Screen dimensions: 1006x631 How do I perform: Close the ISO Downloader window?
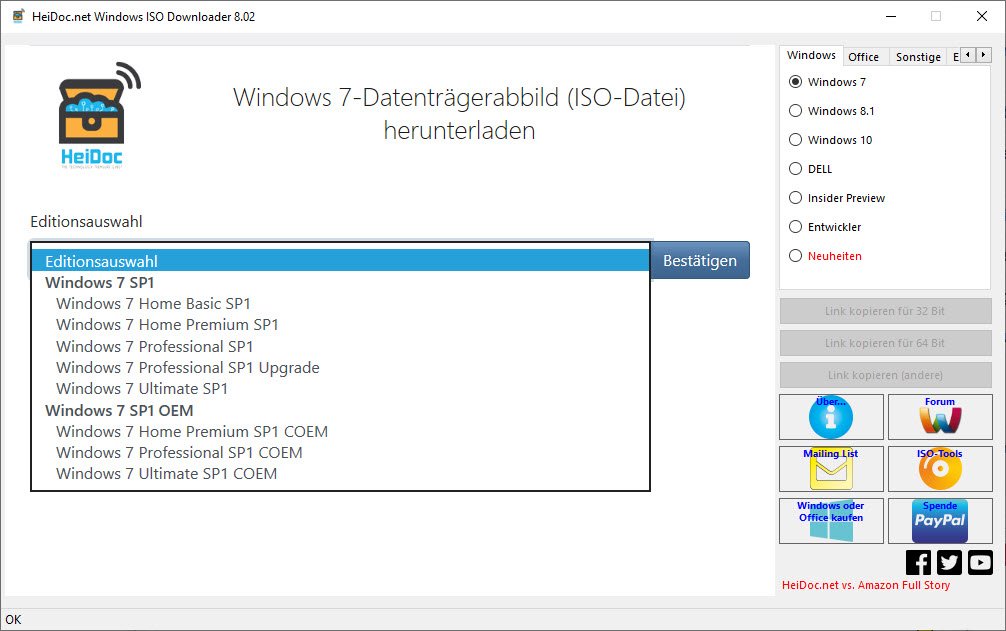coord(982,16)
